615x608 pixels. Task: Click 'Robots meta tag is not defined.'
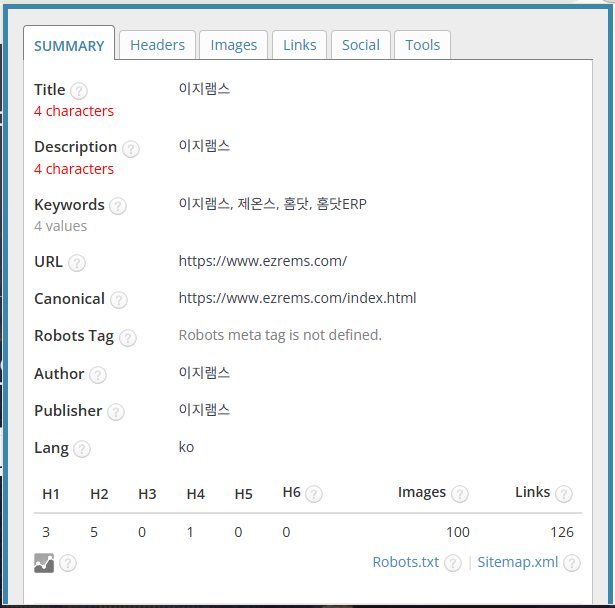280,335
